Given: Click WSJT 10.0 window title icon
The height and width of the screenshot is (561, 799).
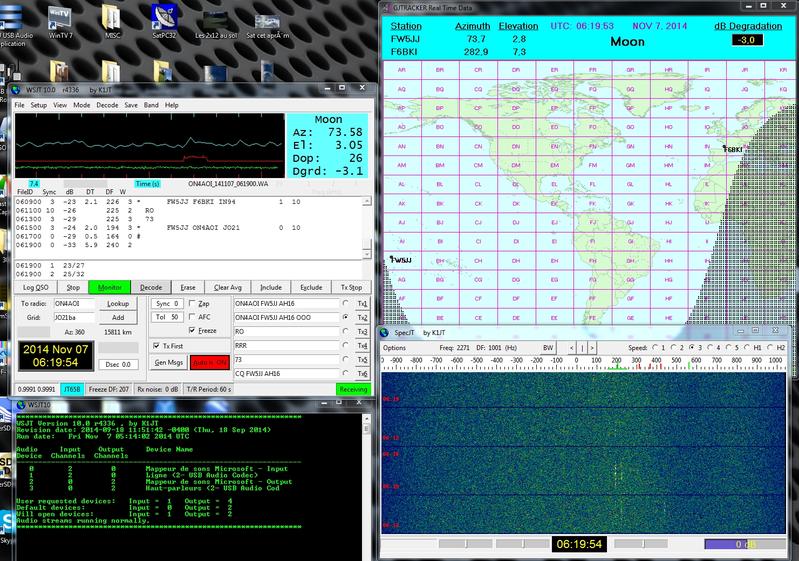Looking at the screenshot, I should click(16, 90).
